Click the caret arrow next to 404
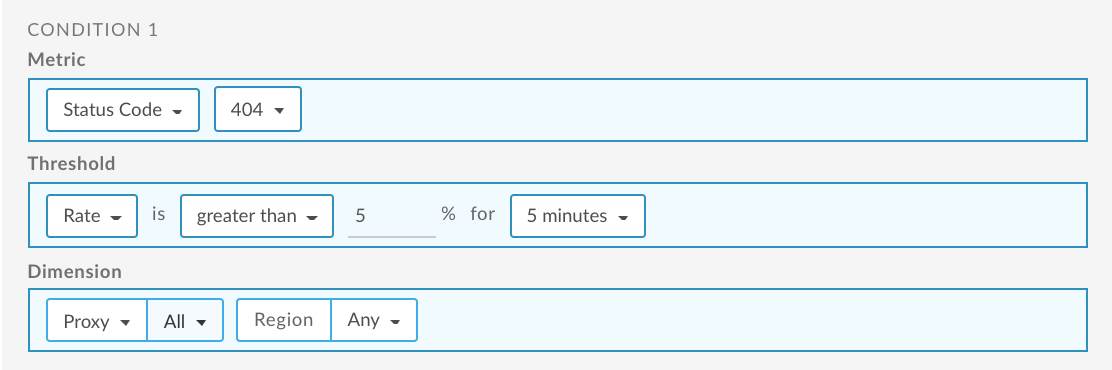Image resolution: width=1112 pixels, height=370 pixels. click(x=279, y=111)
